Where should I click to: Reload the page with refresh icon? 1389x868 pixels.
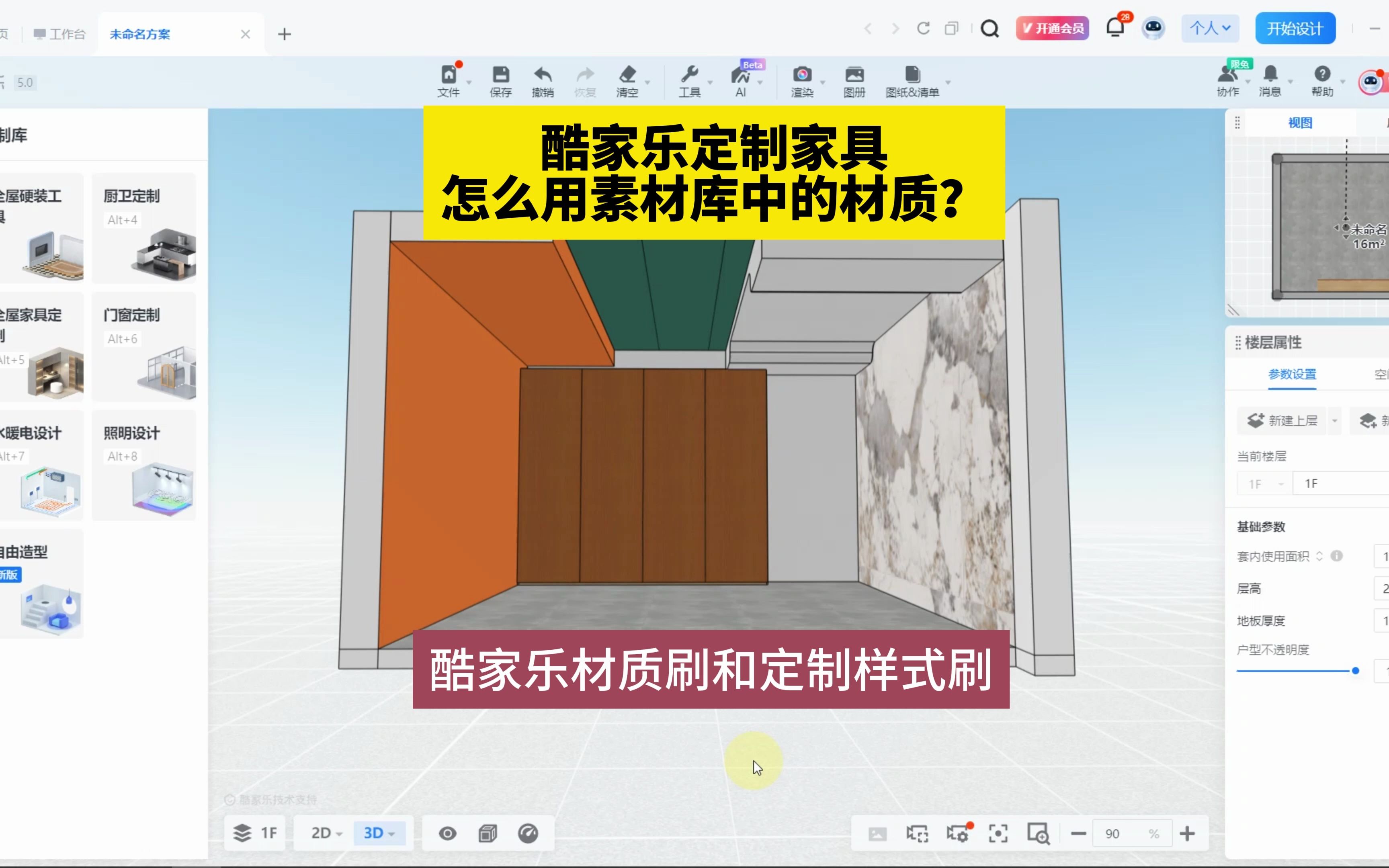point(923,28)
